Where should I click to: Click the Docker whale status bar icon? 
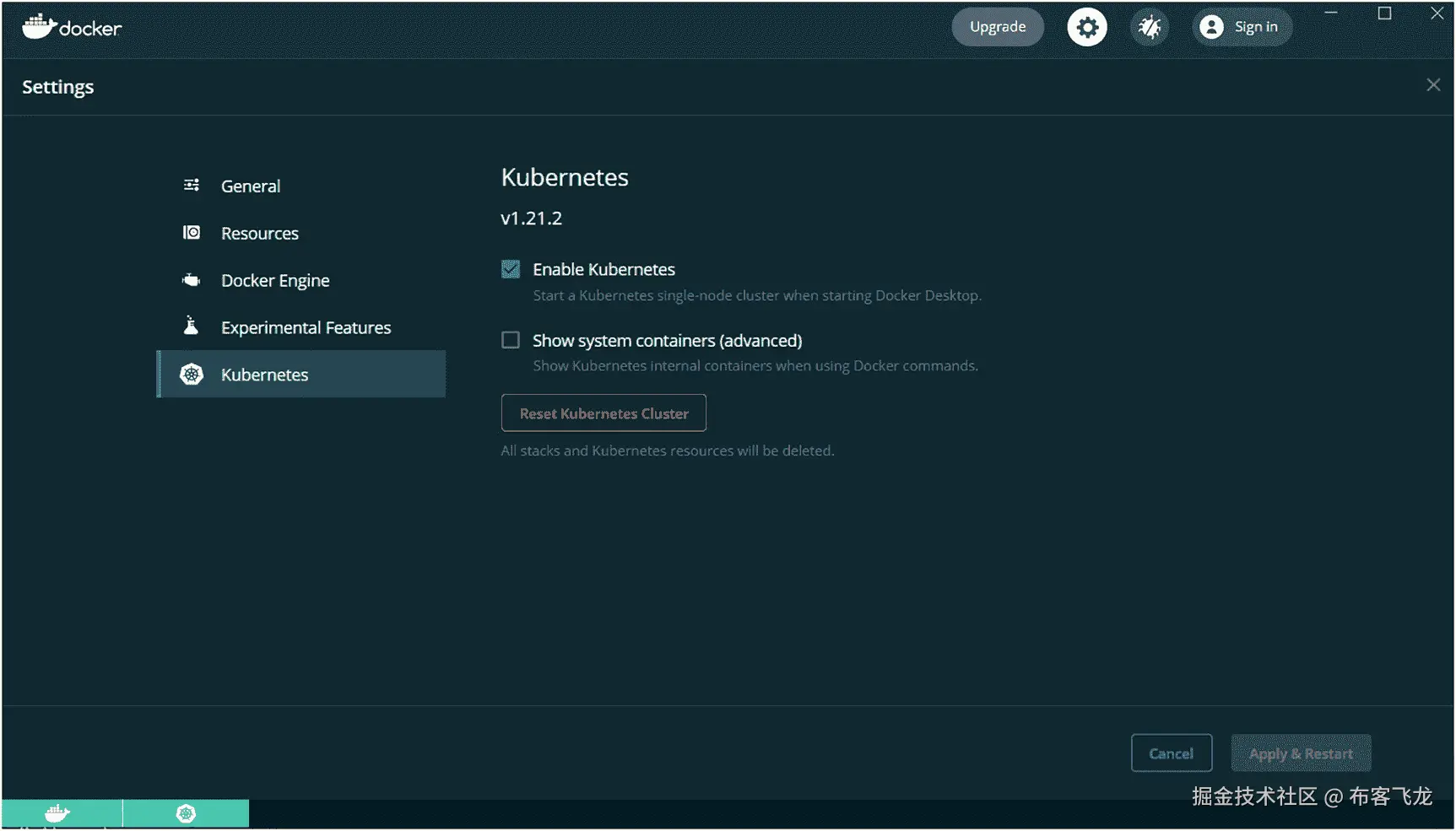(x=57, y=813)
